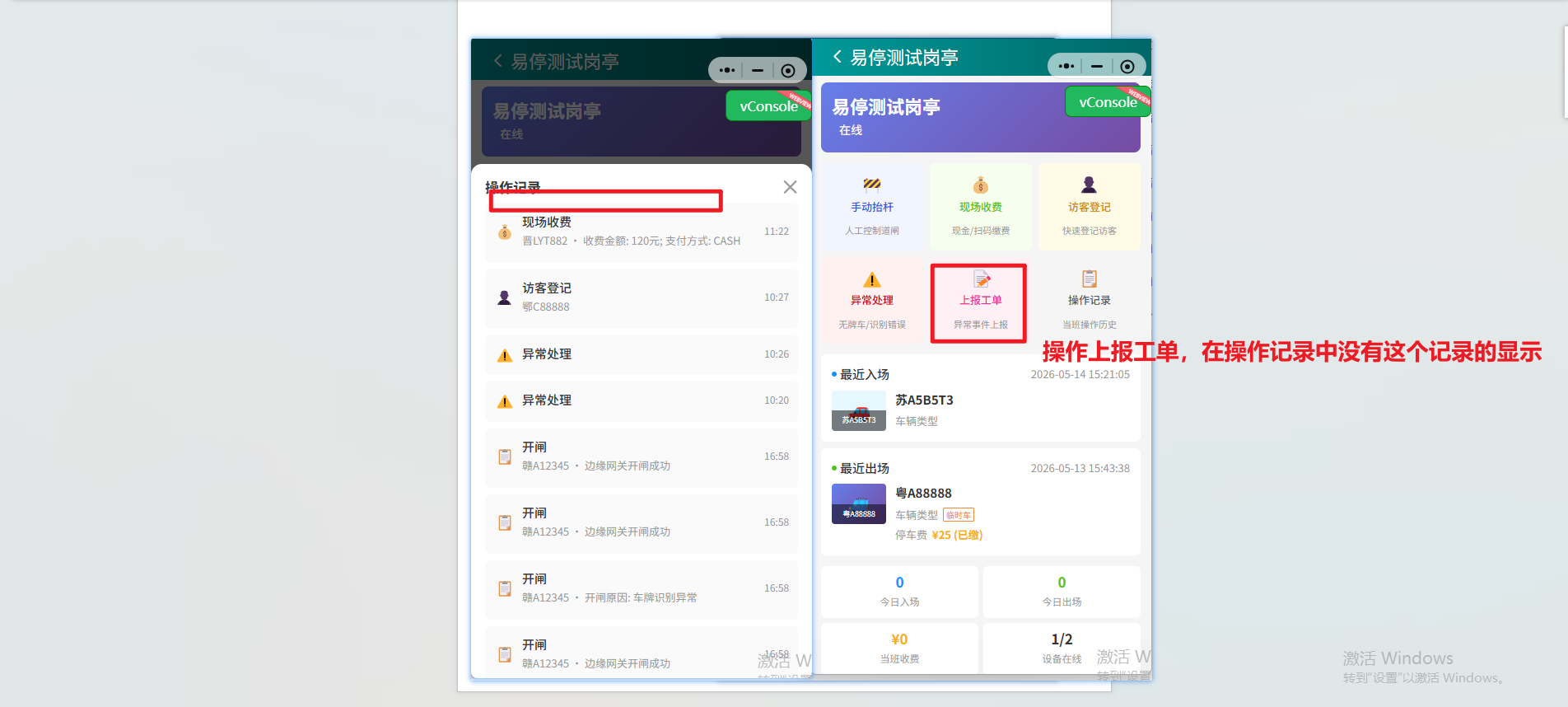Click the plate number 苏A5B5T3
The image size is (1568, 707).
924,400
